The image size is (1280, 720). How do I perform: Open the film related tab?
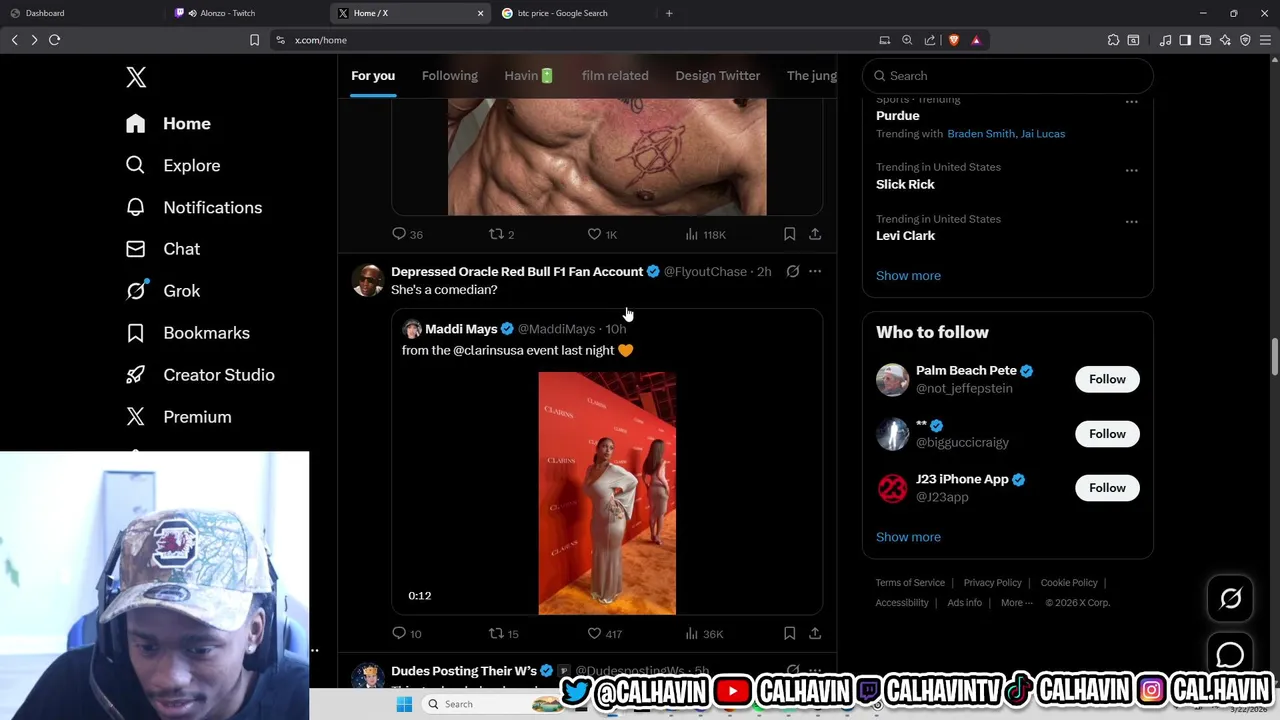[x=615, y=76]
